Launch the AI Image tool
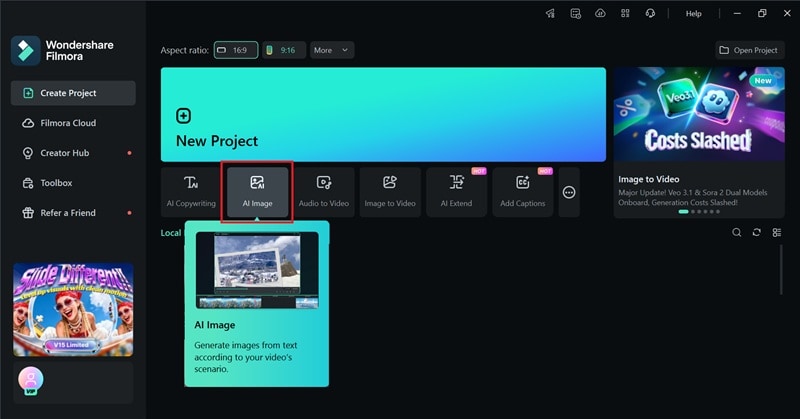Image resolution: width=800 pixels, height=419 pixels. pos(257,192)
